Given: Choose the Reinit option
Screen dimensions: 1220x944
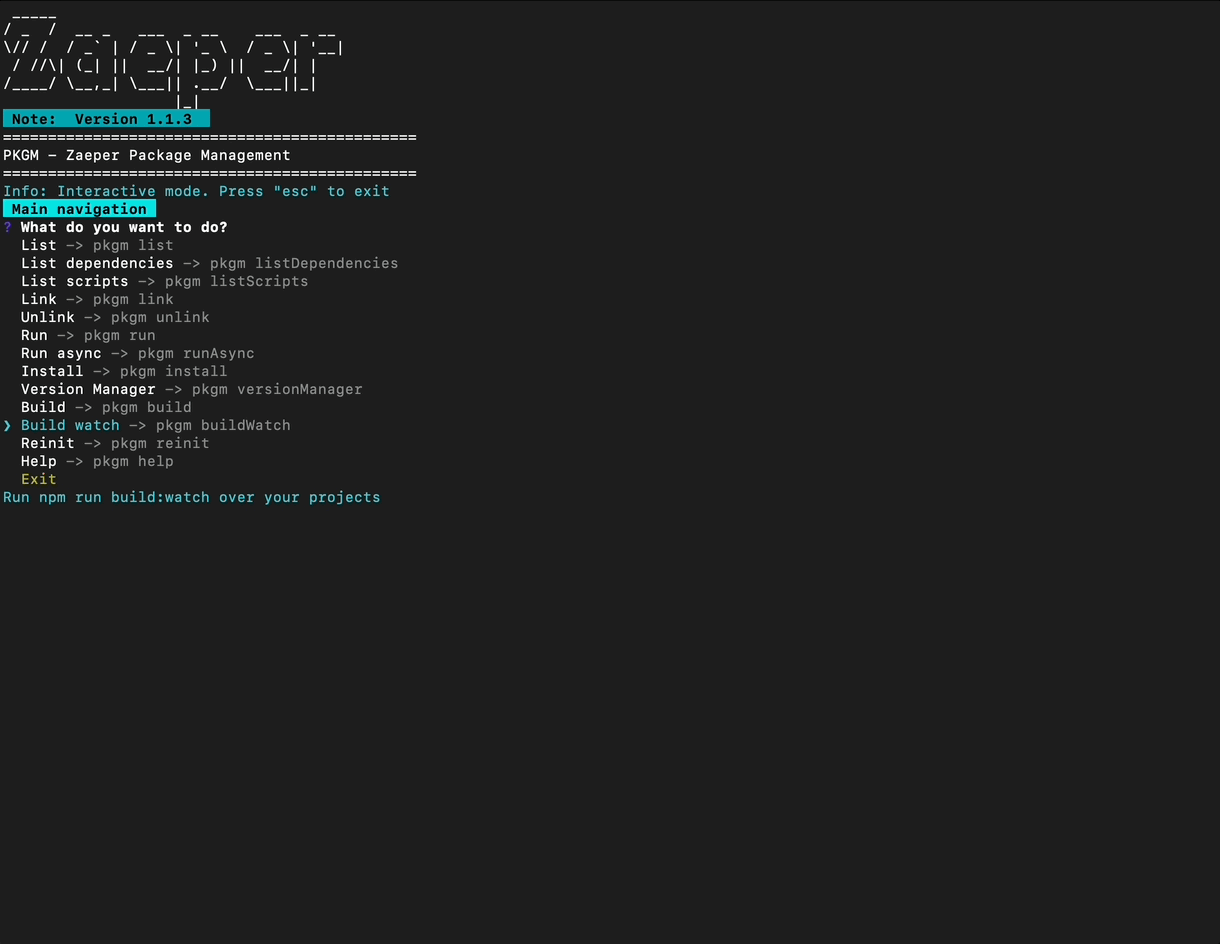Looking at the screenshot, I should (48, 443).
